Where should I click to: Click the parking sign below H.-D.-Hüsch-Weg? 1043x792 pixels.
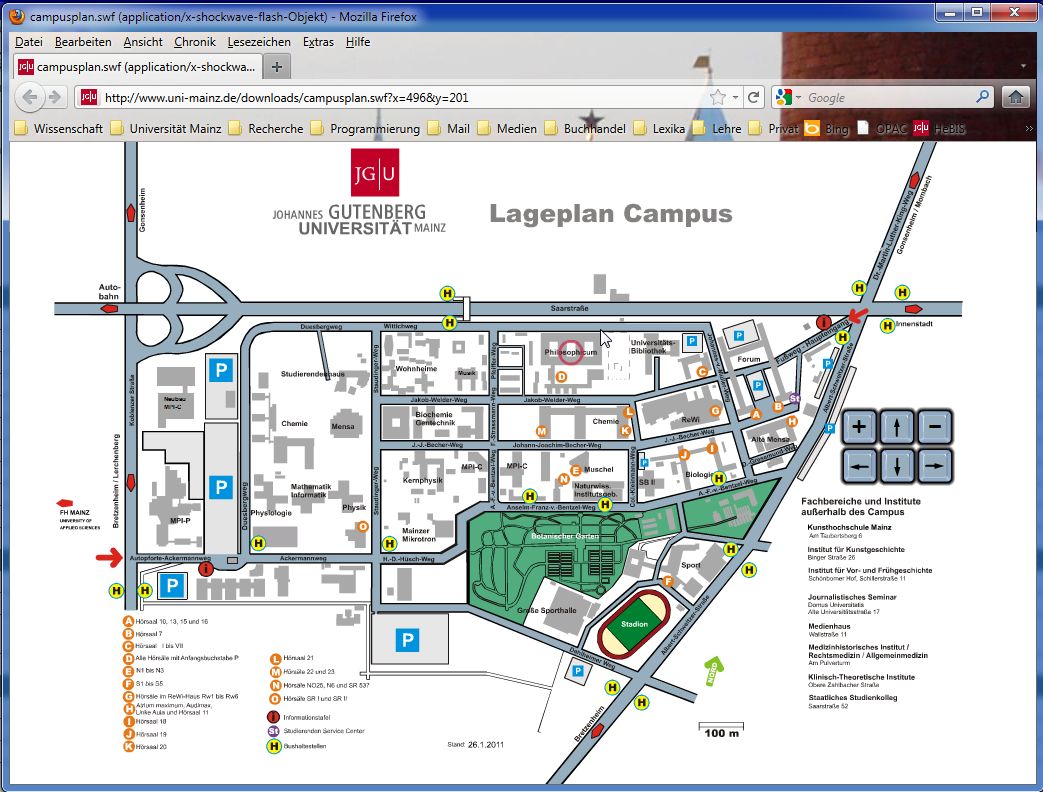point(407,640)
